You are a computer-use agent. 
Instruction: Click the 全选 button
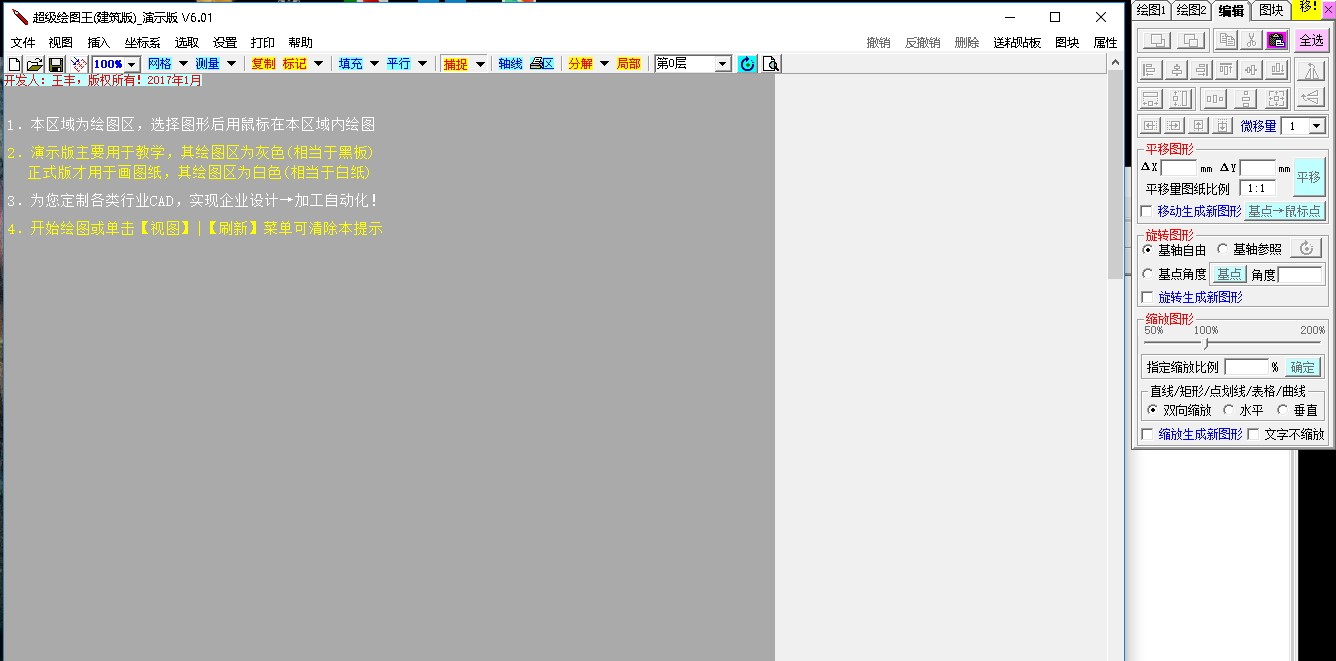coord(1310,40)
